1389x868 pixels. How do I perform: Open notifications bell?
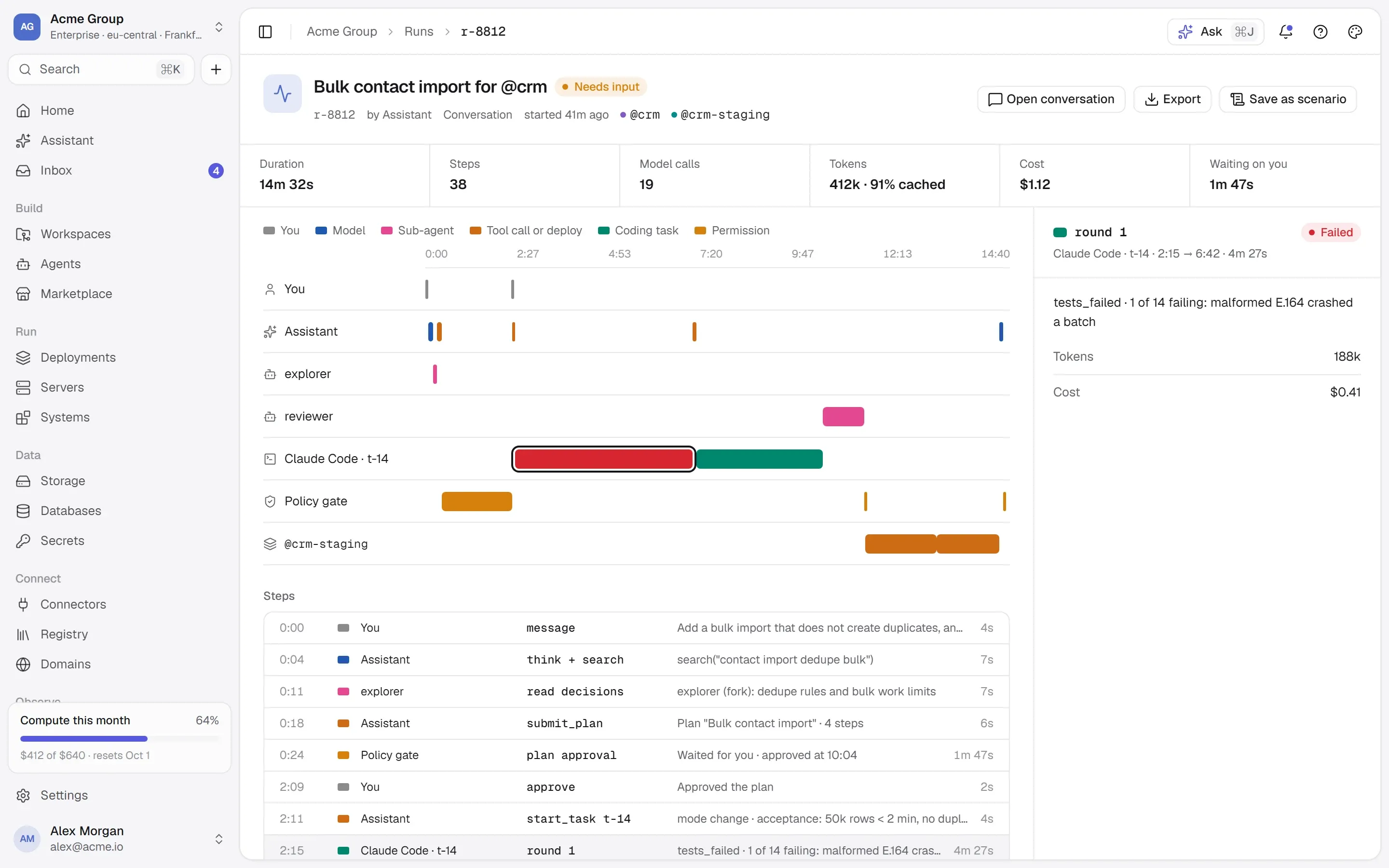click(1286, 31)
